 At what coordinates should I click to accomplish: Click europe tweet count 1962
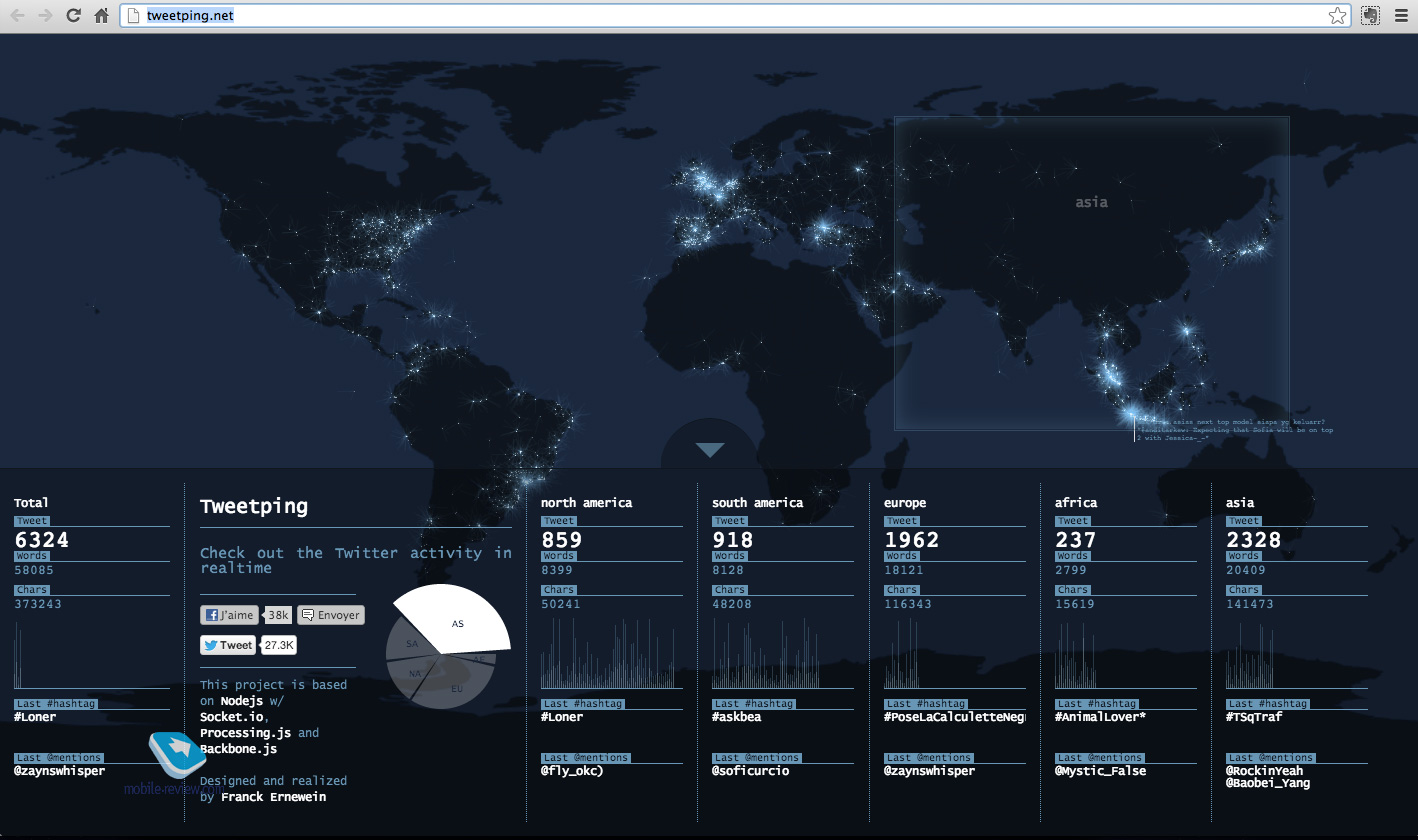click(x=912, y=540)
